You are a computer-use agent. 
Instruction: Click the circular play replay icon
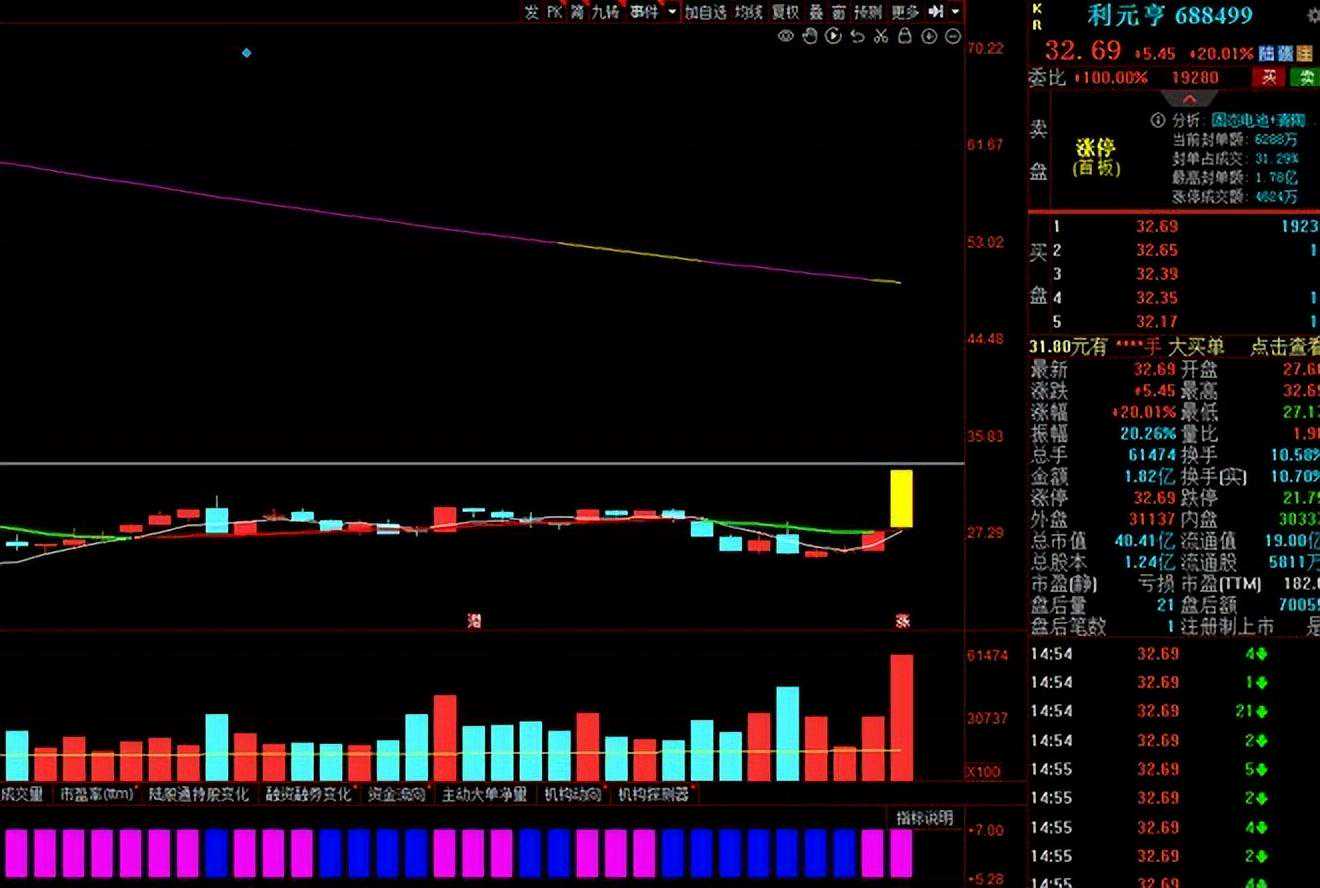pyautogui.click(x=833, y=37)
